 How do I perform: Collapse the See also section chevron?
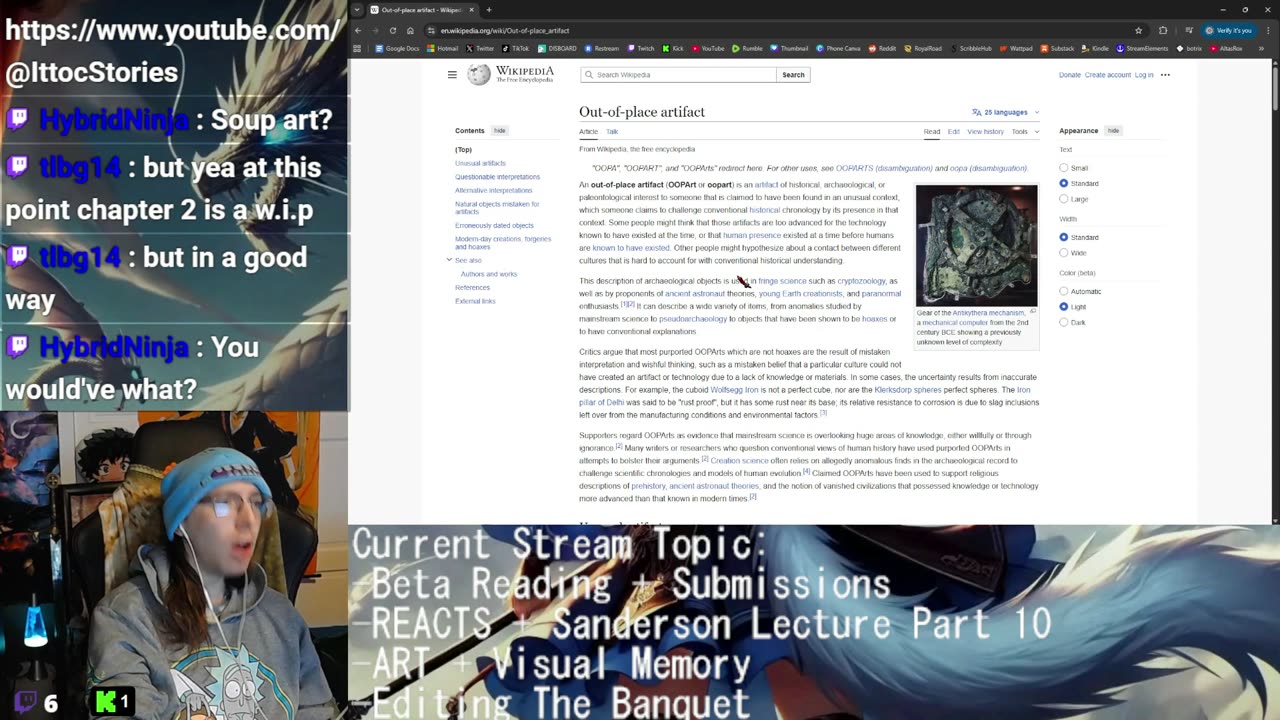pos(449,260)
